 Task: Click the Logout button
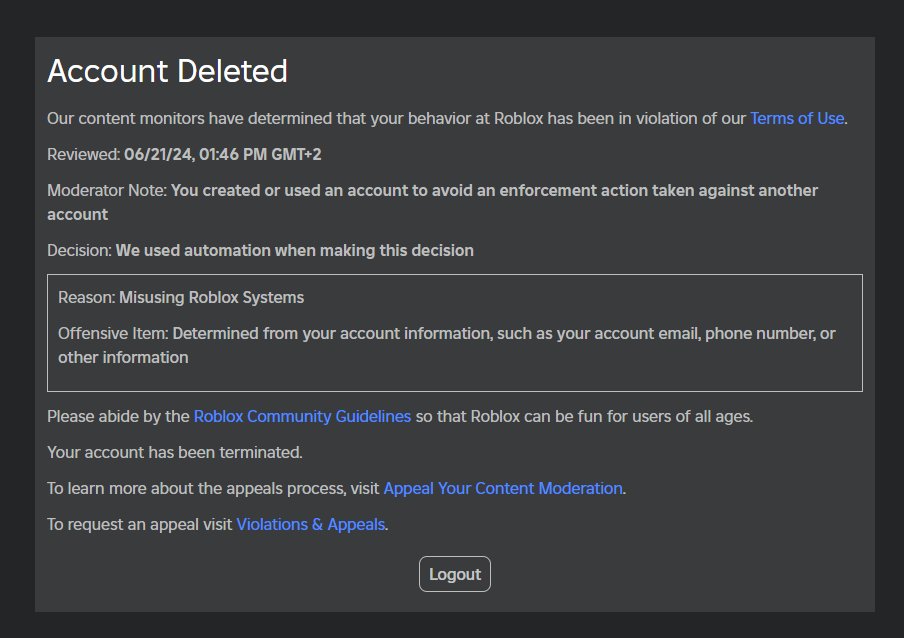pyautogui.click(x=455, y=574)
